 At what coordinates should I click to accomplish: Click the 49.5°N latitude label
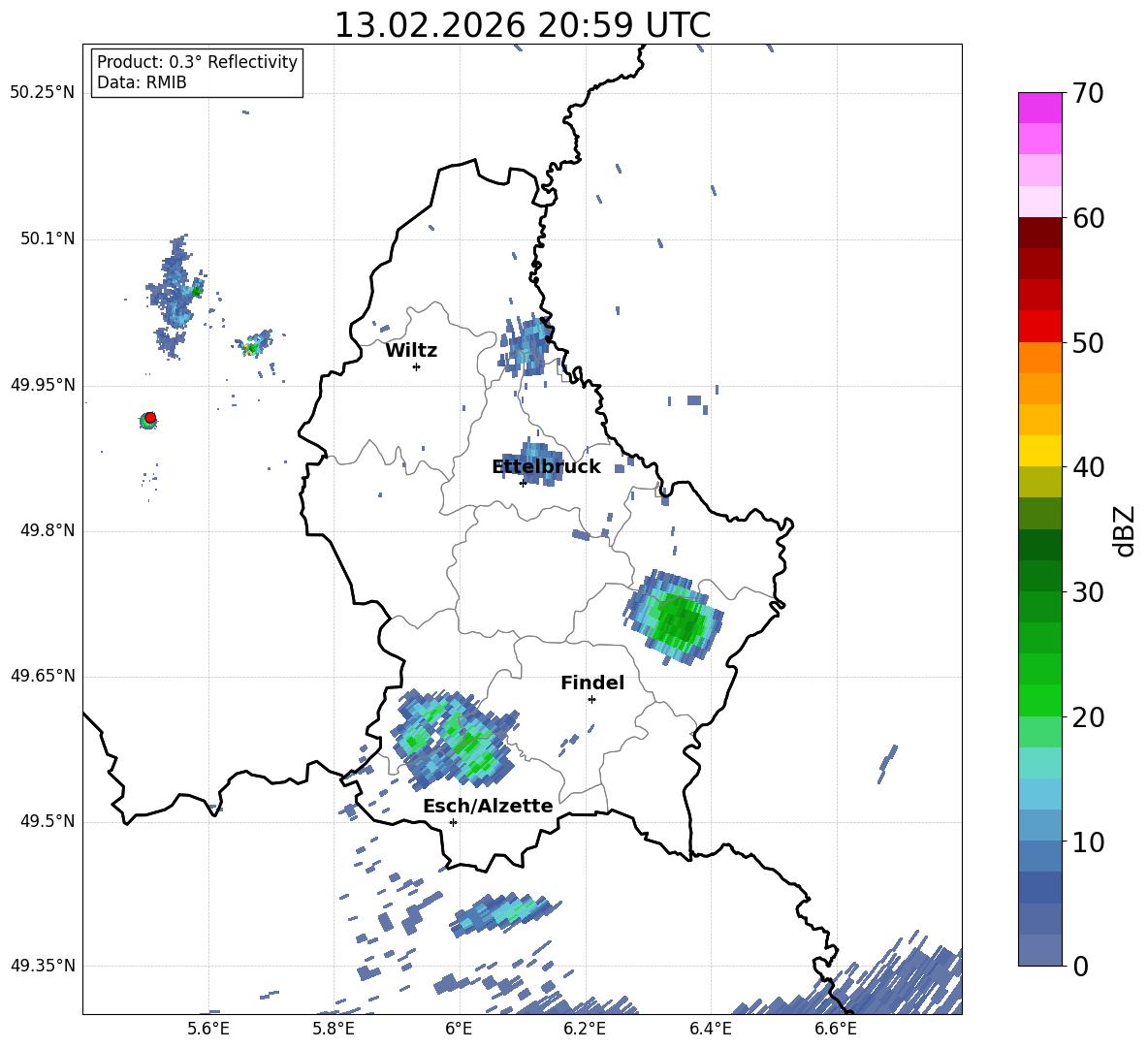click(x=47, y=822)
